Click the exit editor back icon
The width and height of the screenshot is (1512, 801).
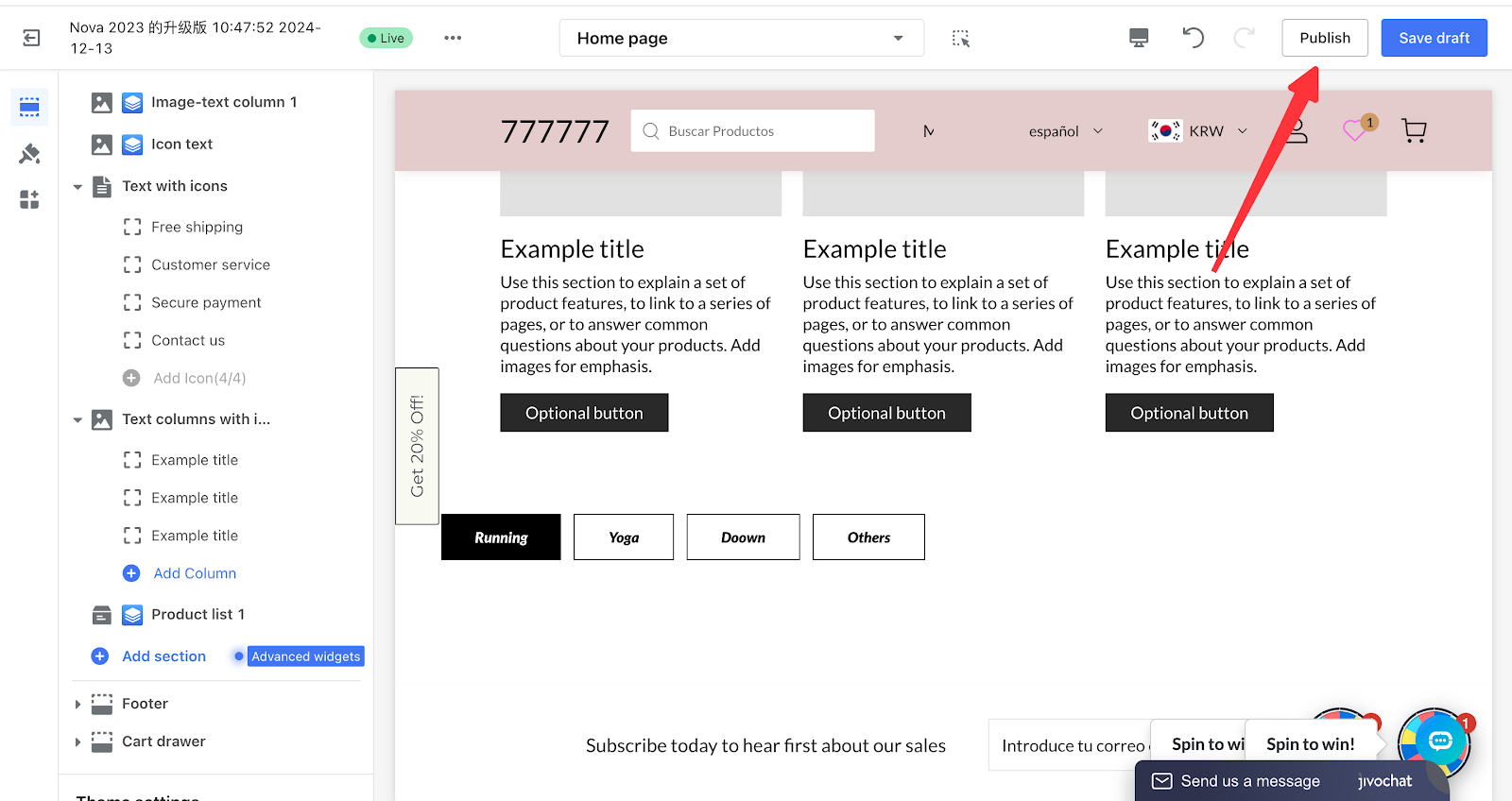click(31, 38)
